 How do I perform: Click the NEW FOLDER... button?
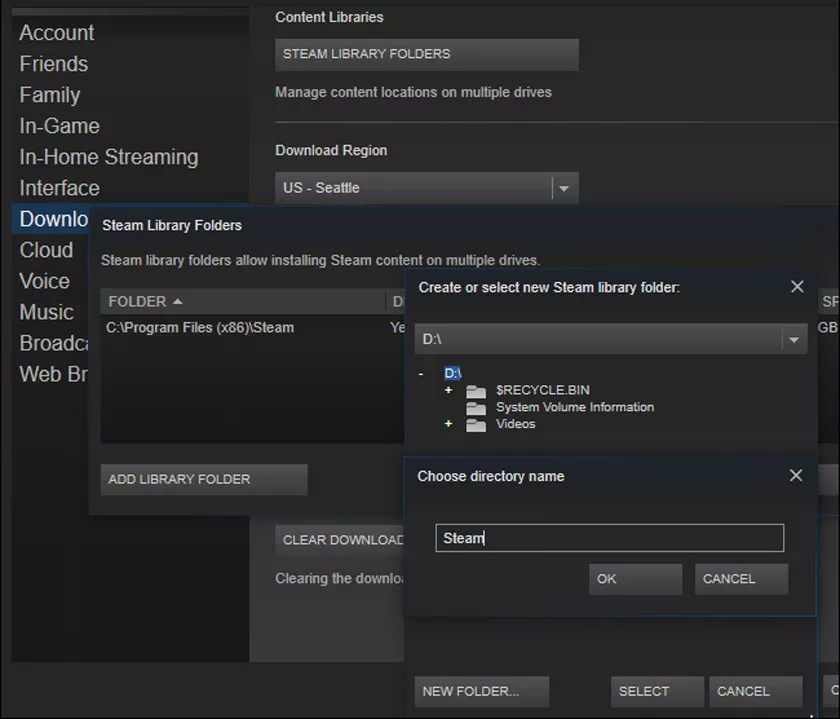[x=482, y=691]
